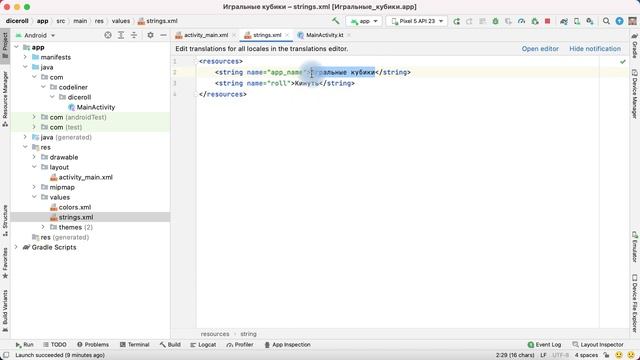
Task: Click the green Run app icon
Action: click(x=456, y=21)
